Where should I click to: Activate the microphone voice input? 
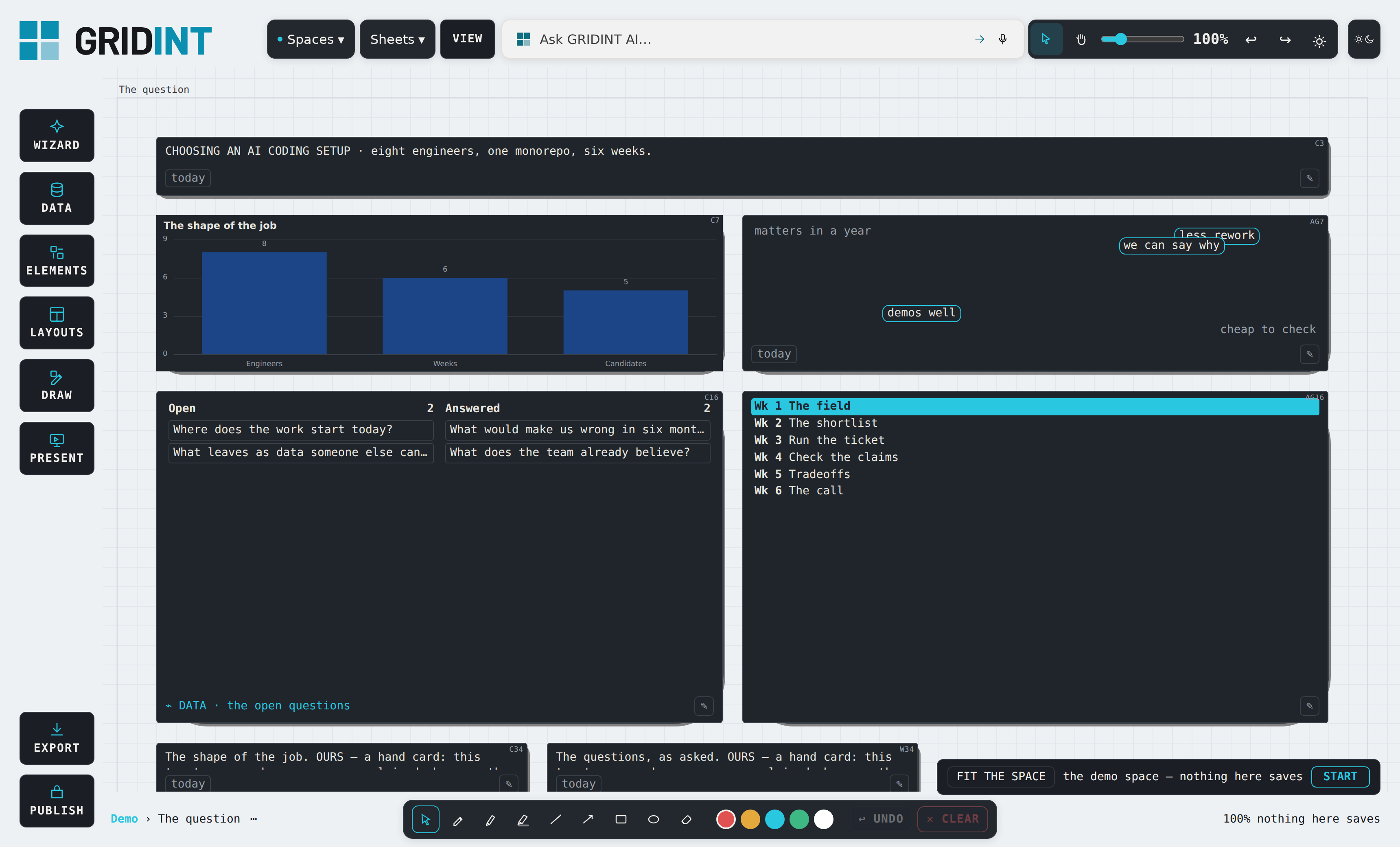(x=1003, y=39)
